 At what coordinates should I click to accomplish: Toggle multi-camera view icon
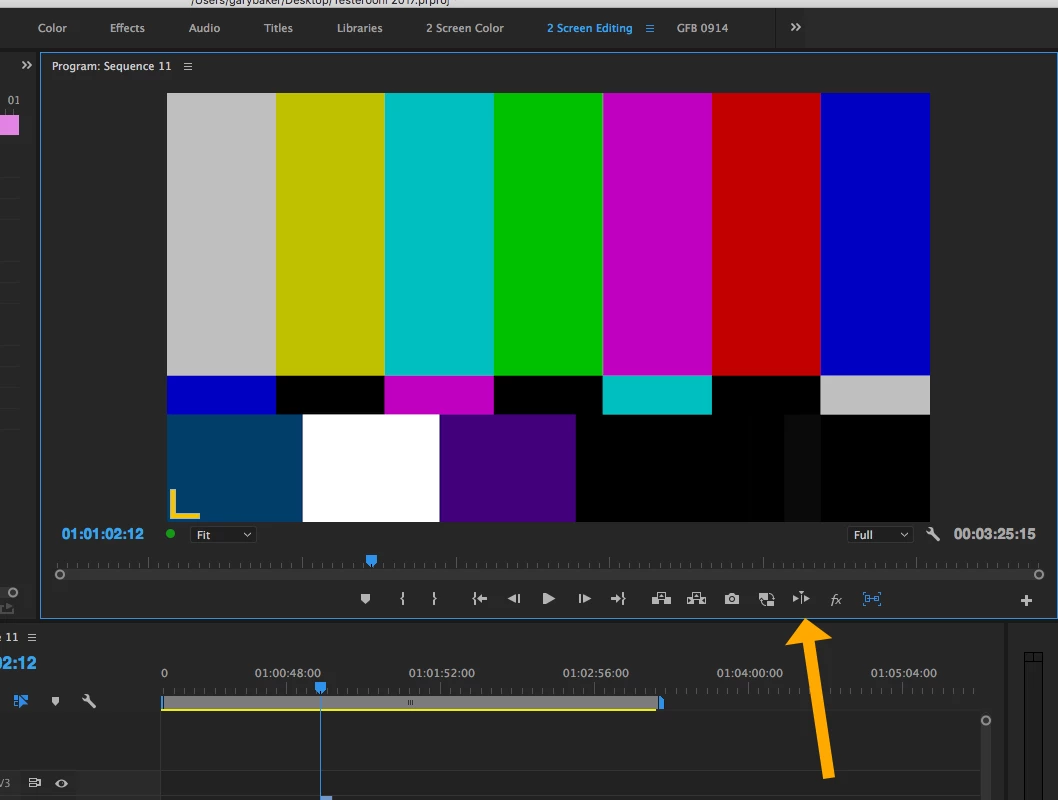pyautogui.click(x=767, y=599)
